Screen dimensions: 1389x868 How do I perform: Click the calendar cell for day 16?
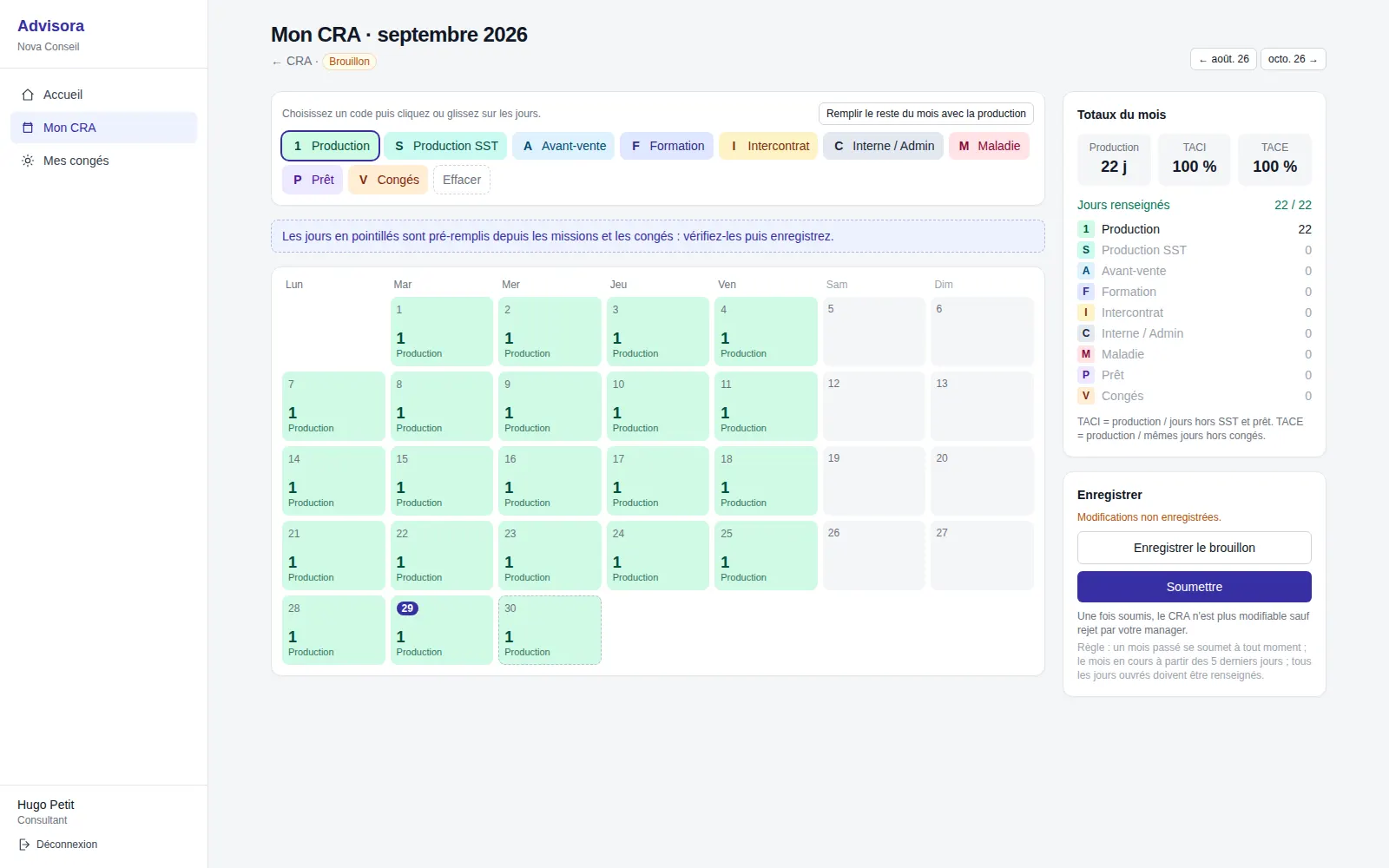pos(550,481)
